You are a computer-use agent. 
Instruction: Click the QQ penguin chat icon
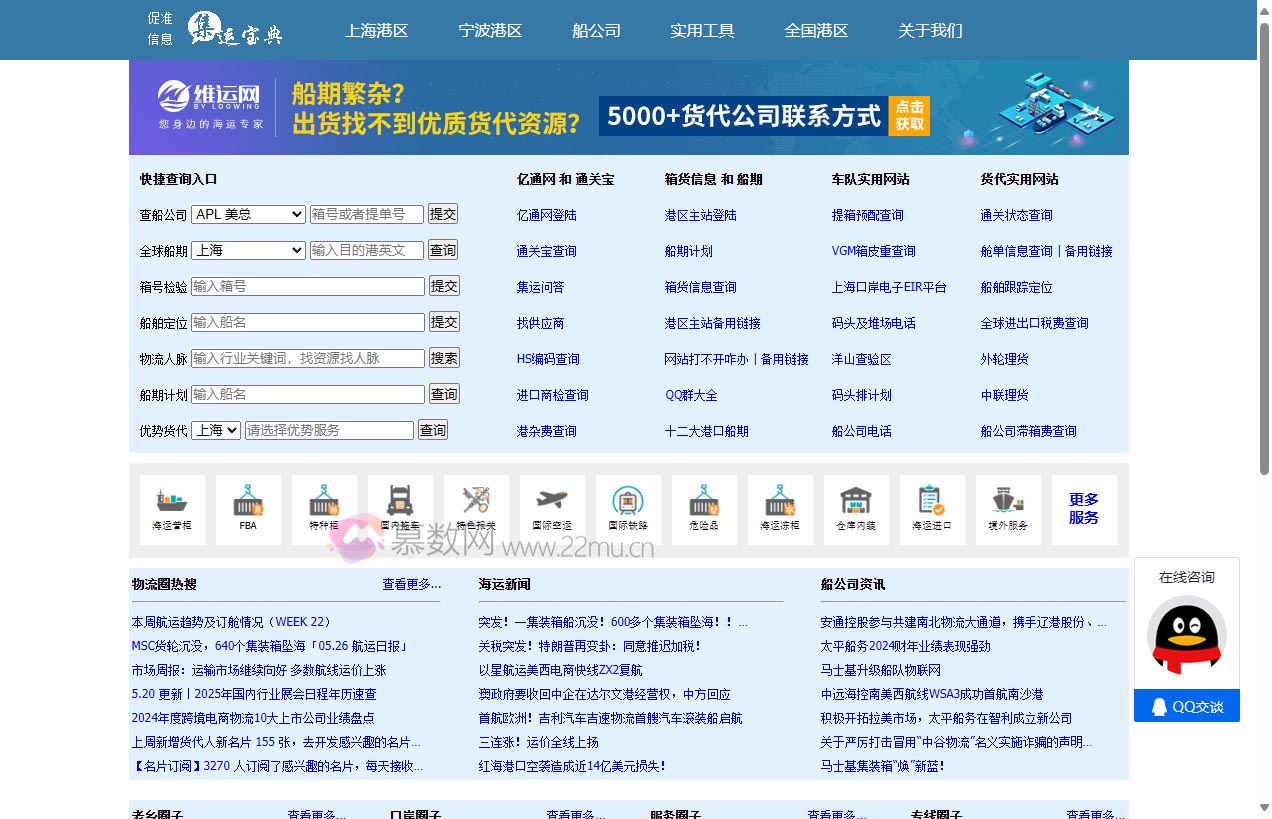pyautogui.click(x=1186, y=636)
